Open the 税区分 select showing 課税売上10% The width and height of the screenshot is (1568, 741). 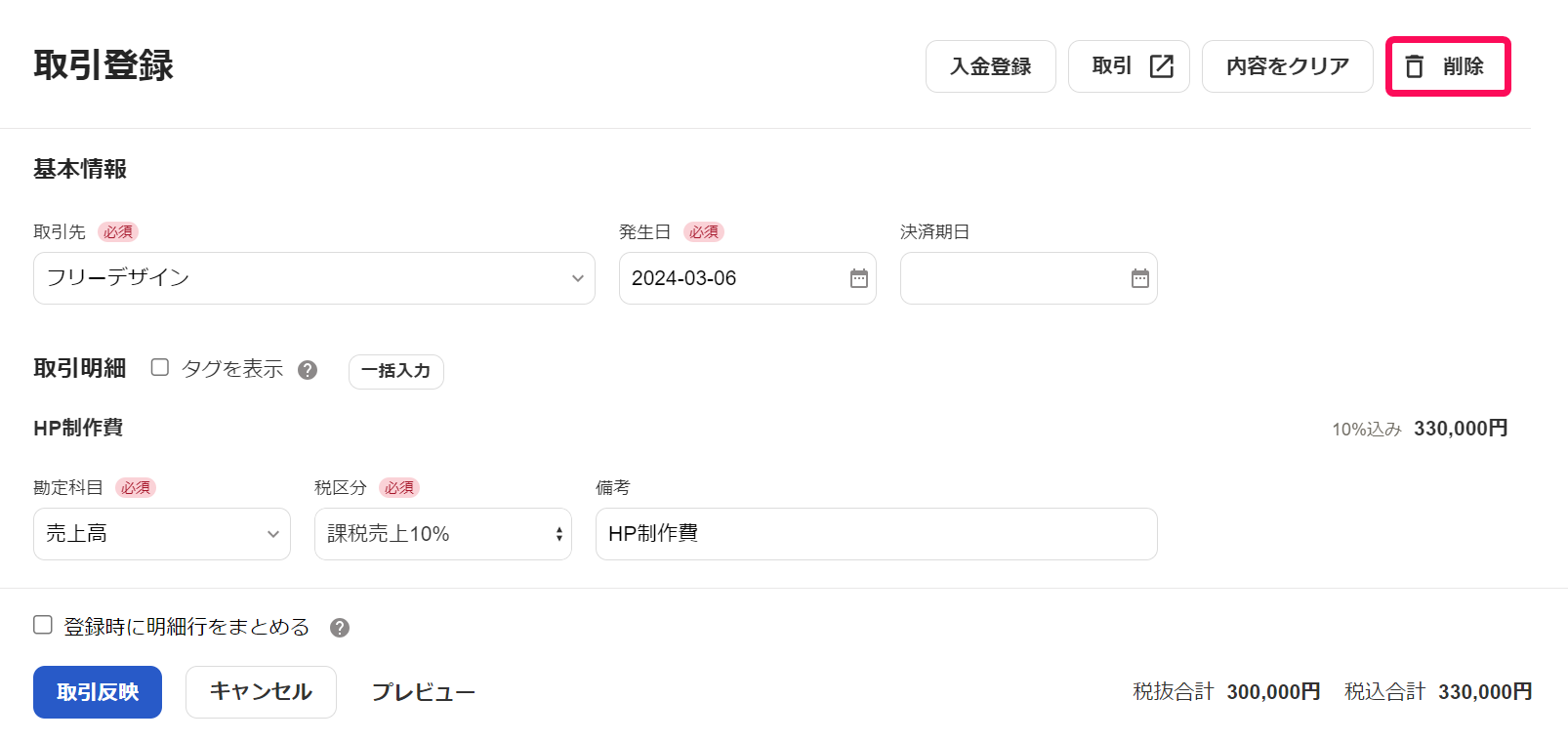tap(443, 534)
